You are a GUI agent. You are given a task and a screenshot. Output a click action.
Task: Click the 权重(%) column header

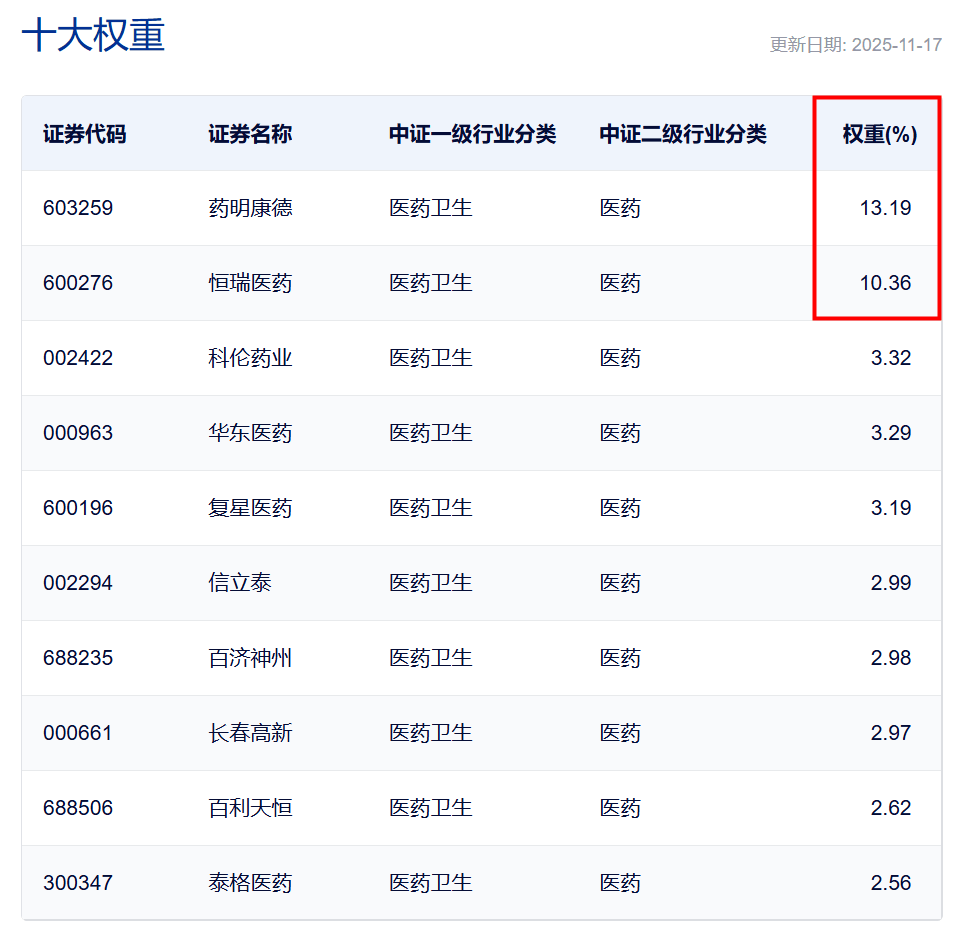[x=880, y=134]
